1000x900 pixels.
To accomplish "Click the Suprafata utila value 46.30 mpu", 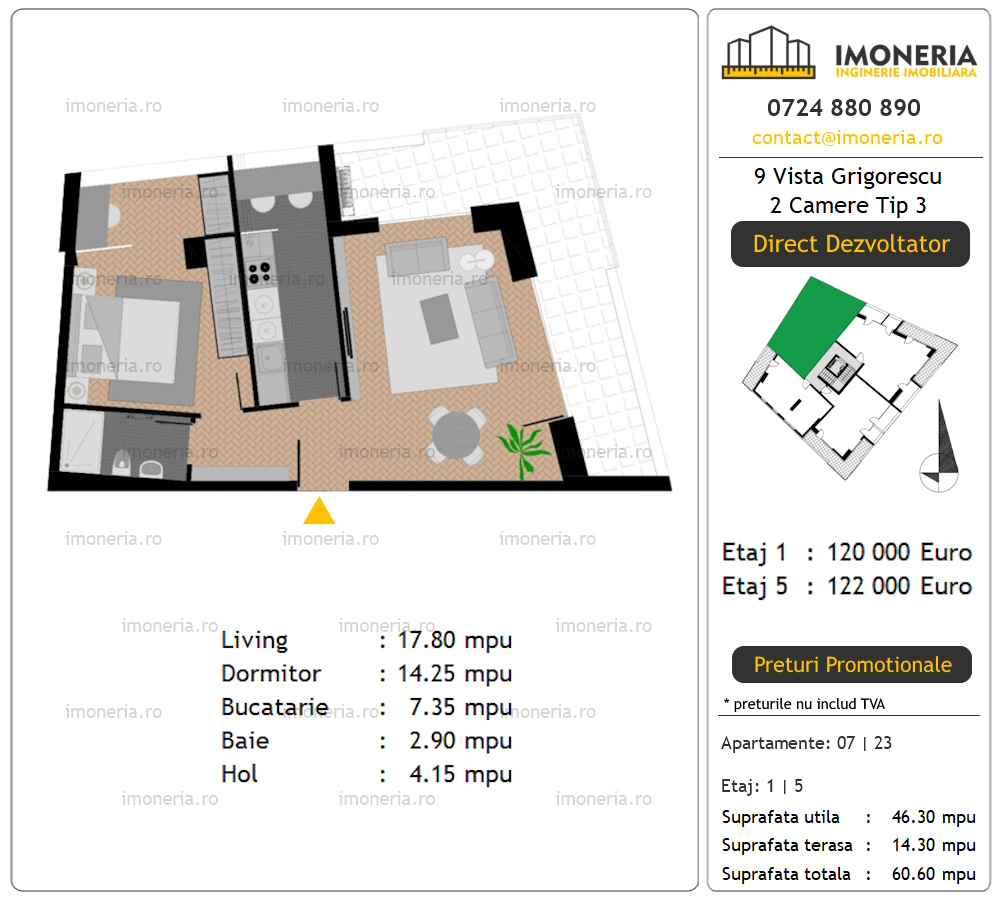I will (934, 817).
